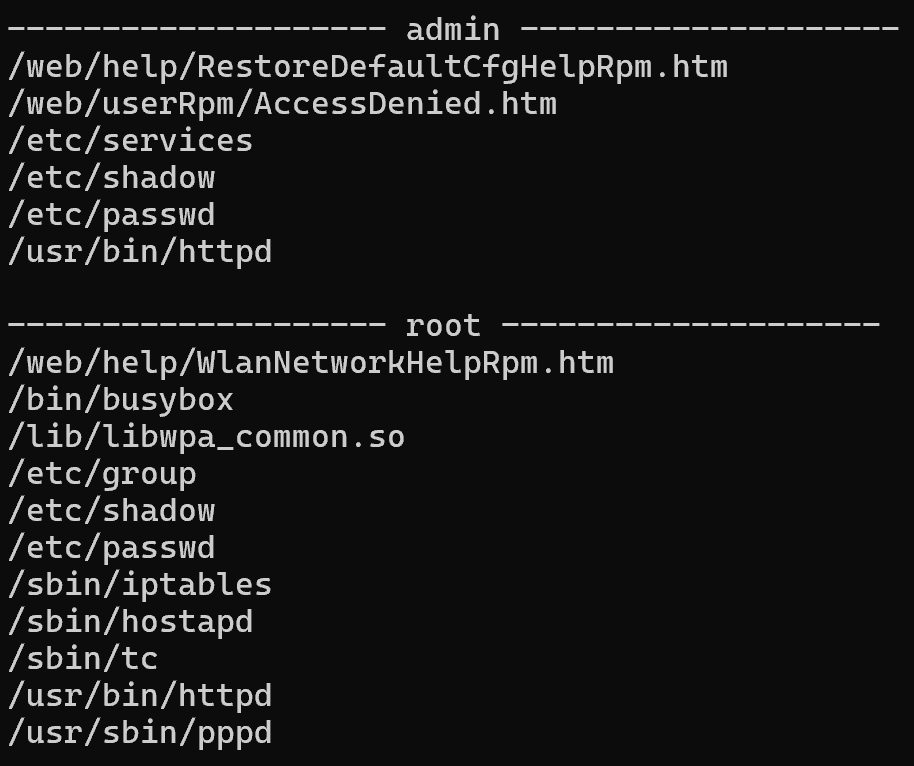
Task: Click the /sbin/iptables path
Action: pos(140,584)
